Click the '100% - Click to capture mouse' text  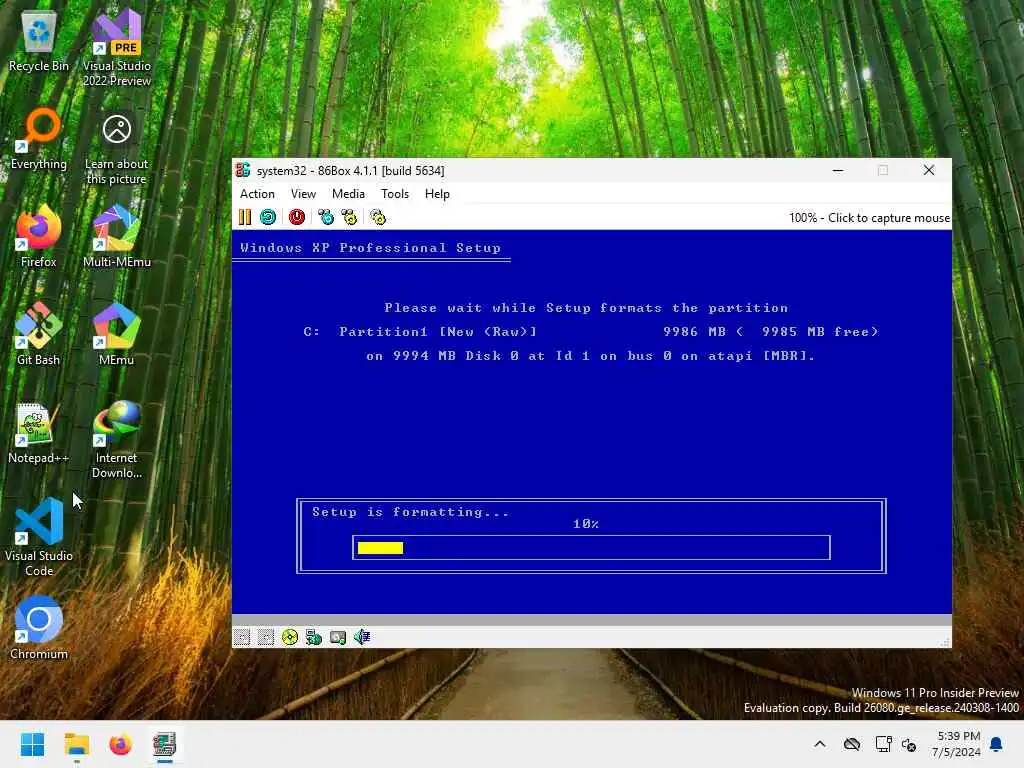click(869, 218)
